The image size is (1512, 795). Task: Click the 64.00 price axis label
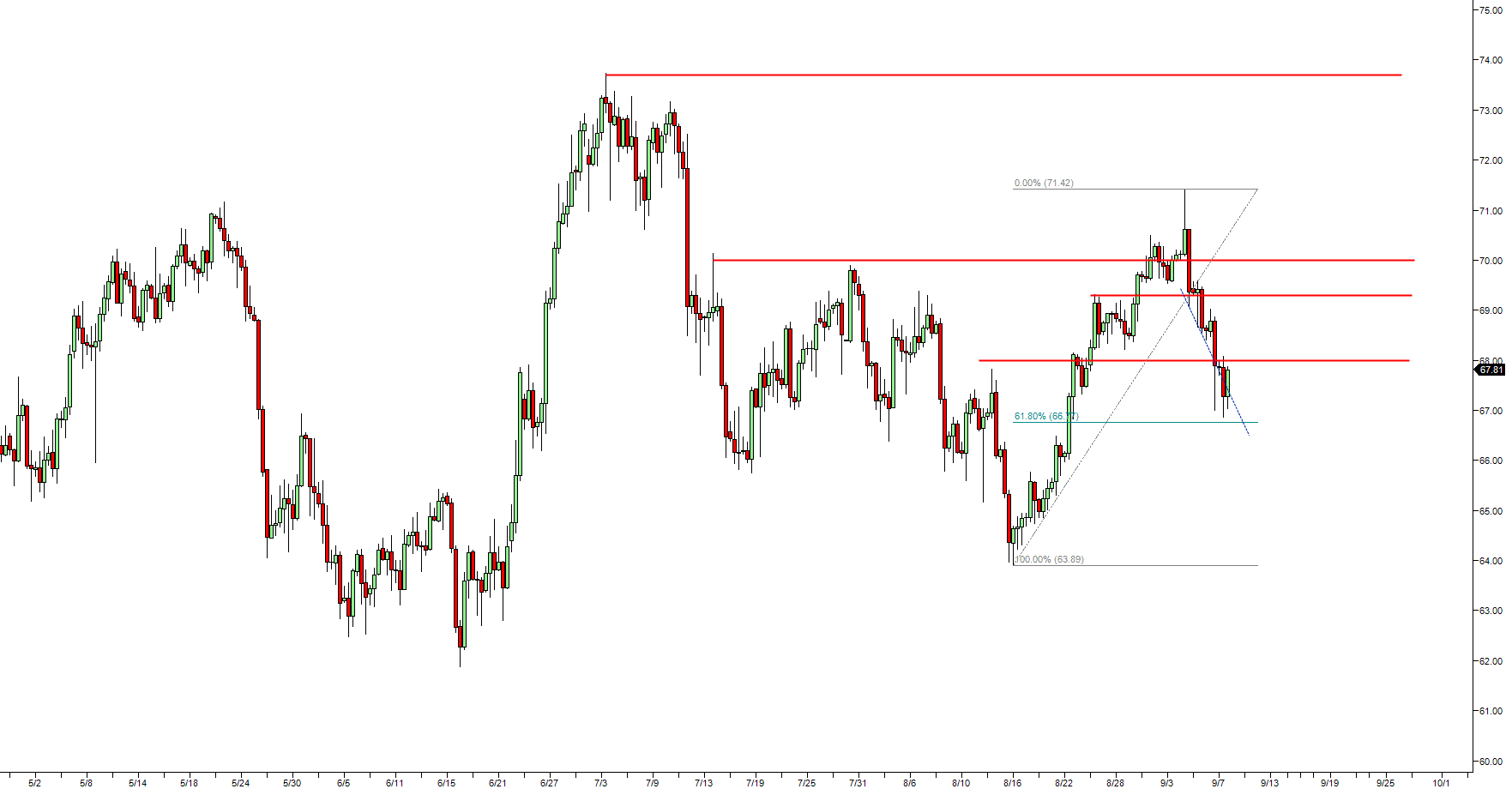1491,561
